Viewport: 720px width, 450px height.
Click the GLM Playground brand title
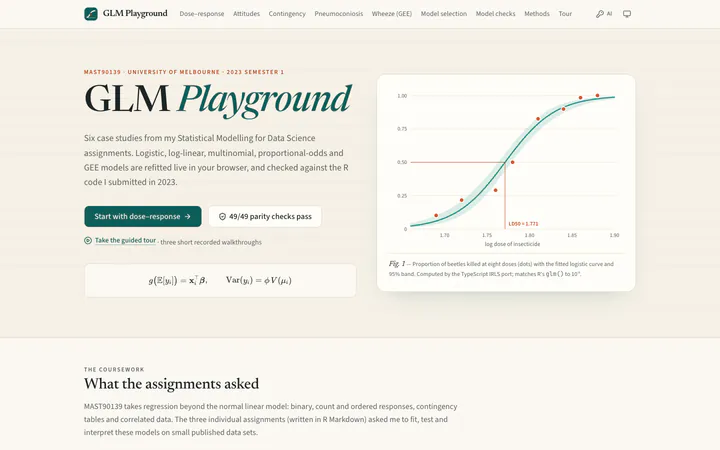[x=135, y=13]
